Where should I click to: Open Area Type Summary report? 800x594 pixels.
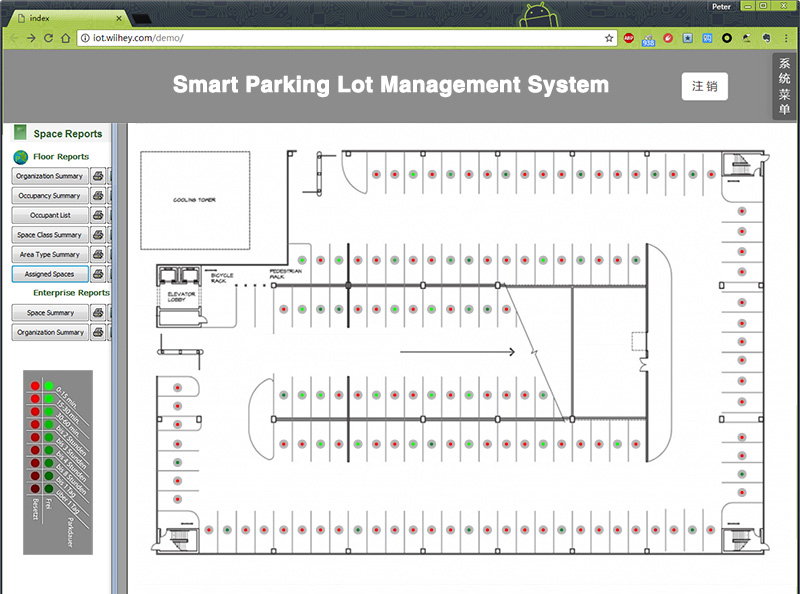[50, 254]
